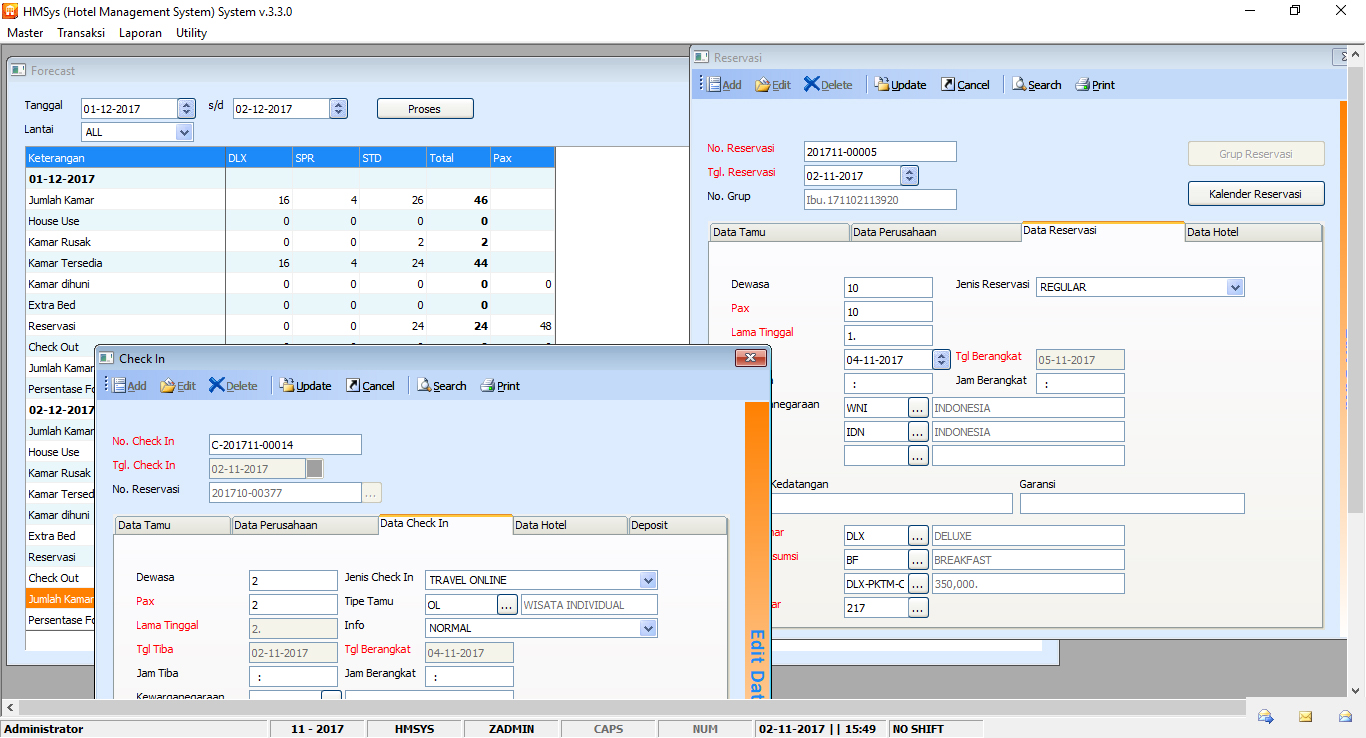This screenshot has height=738, width=1366.
Task: Click the Keterangan column header
Action: coord(126,158)
